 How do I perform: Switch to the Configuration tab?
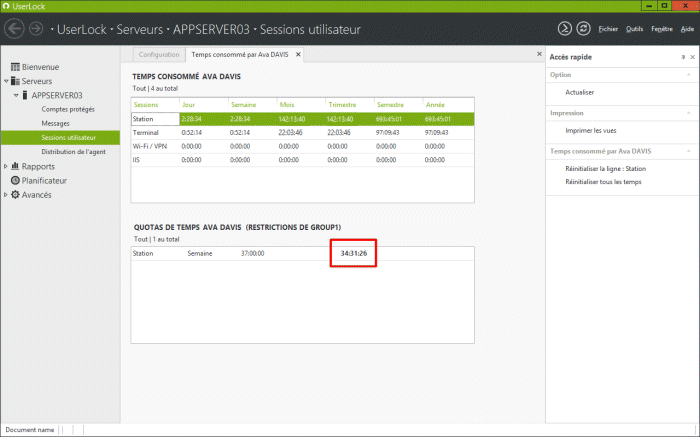(x=158, y=54)
